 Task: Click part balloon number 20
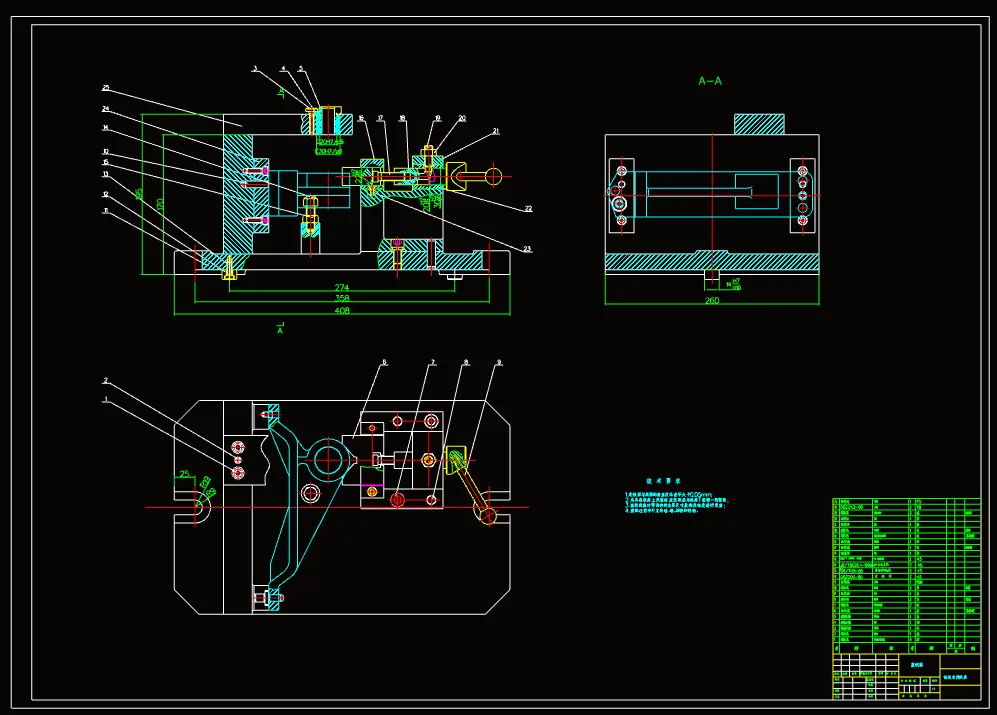[x=462, y=118]
